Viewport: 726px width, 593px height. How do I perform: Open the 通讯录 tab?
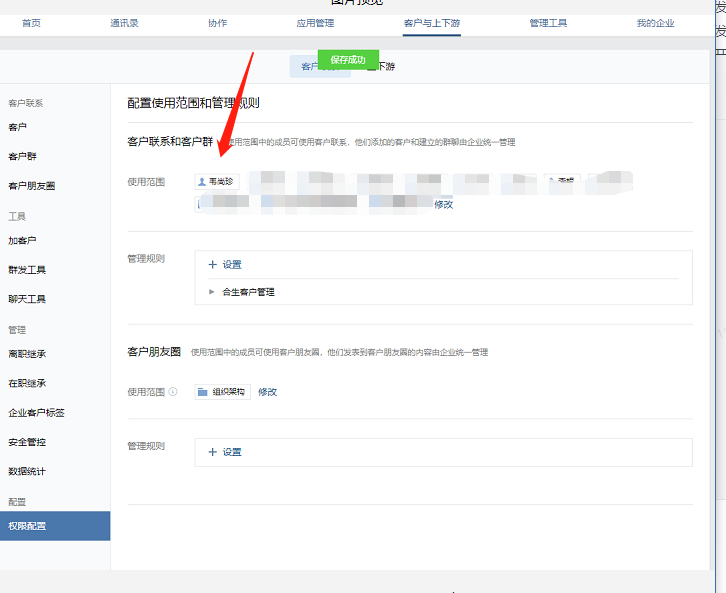click(124, 23)
